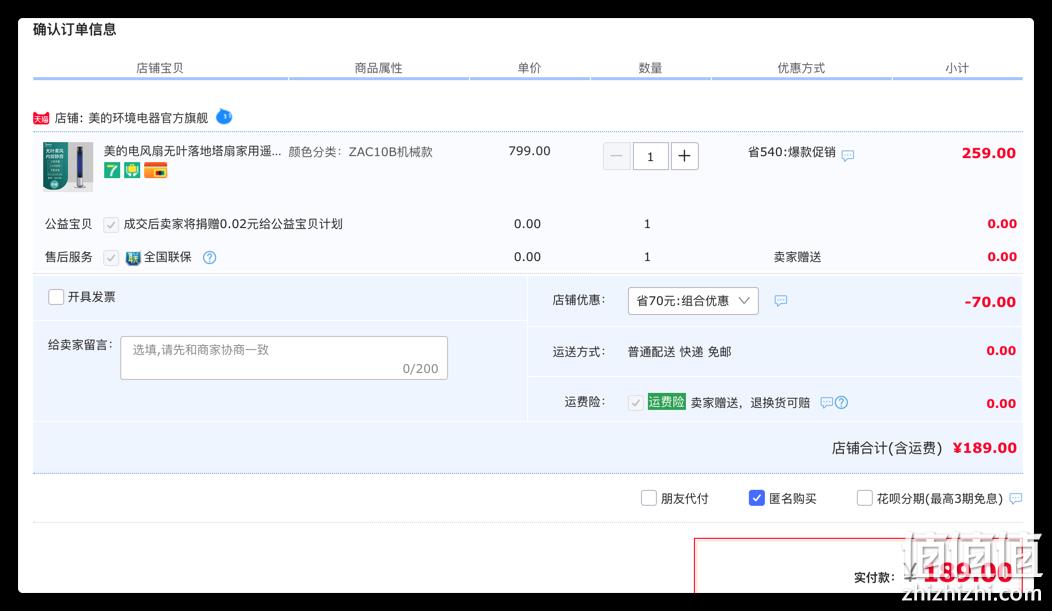1052x611 pixels.
Task: Check the 开具发票 invoice checkbox
Action: tap(56, 297)
